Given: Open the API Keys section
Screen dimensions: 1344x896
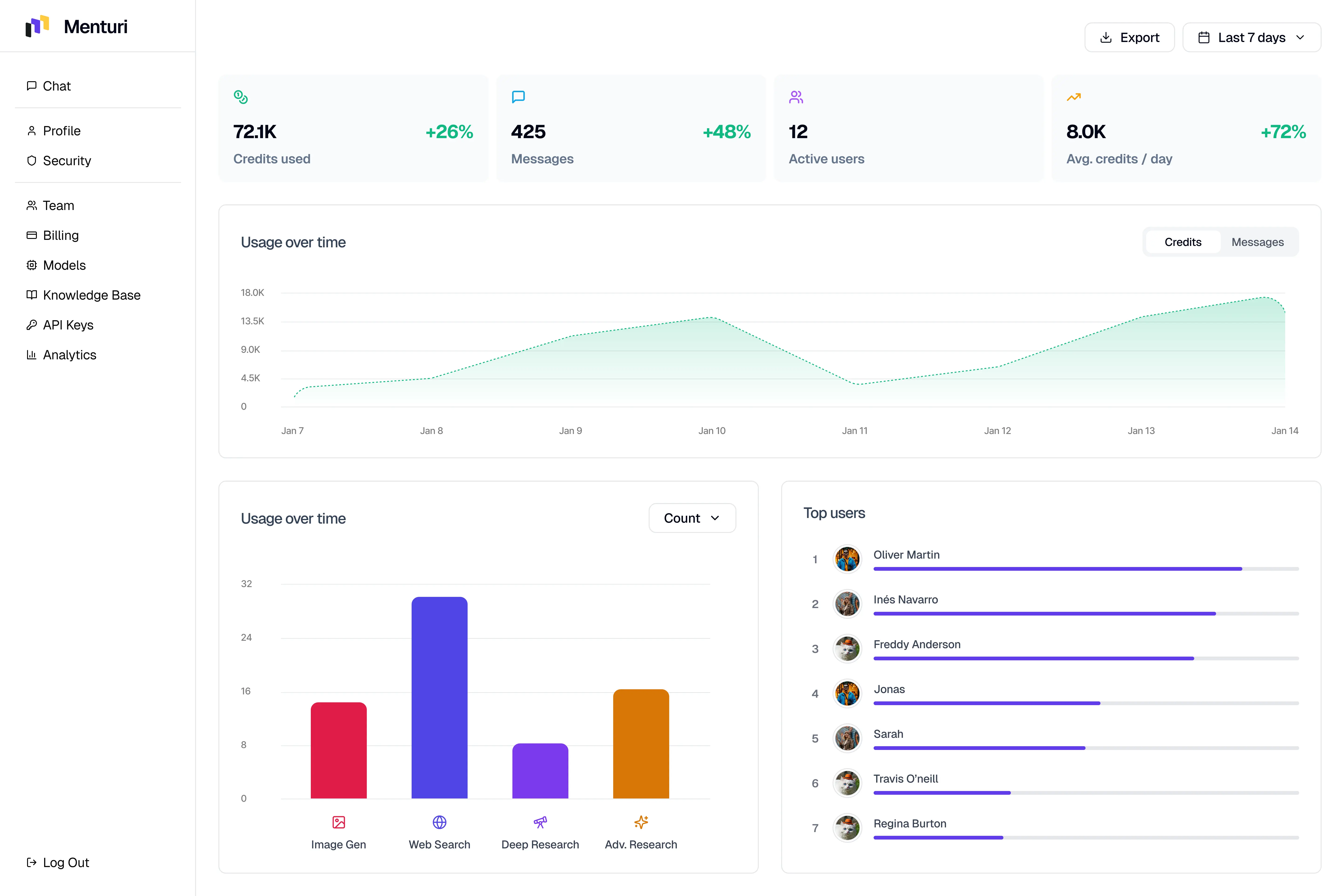Looking at the screenshot, I should [x=68, y=325].
